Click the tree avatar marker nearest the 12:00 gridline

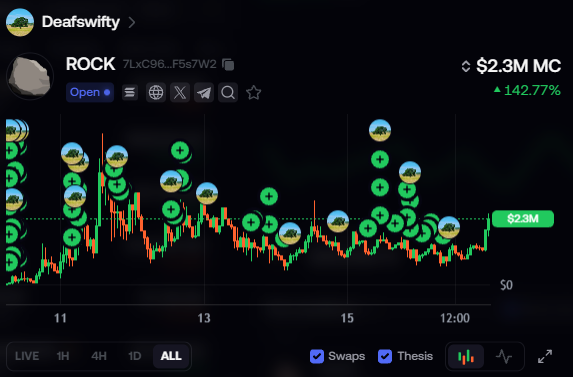pos(449,228)
